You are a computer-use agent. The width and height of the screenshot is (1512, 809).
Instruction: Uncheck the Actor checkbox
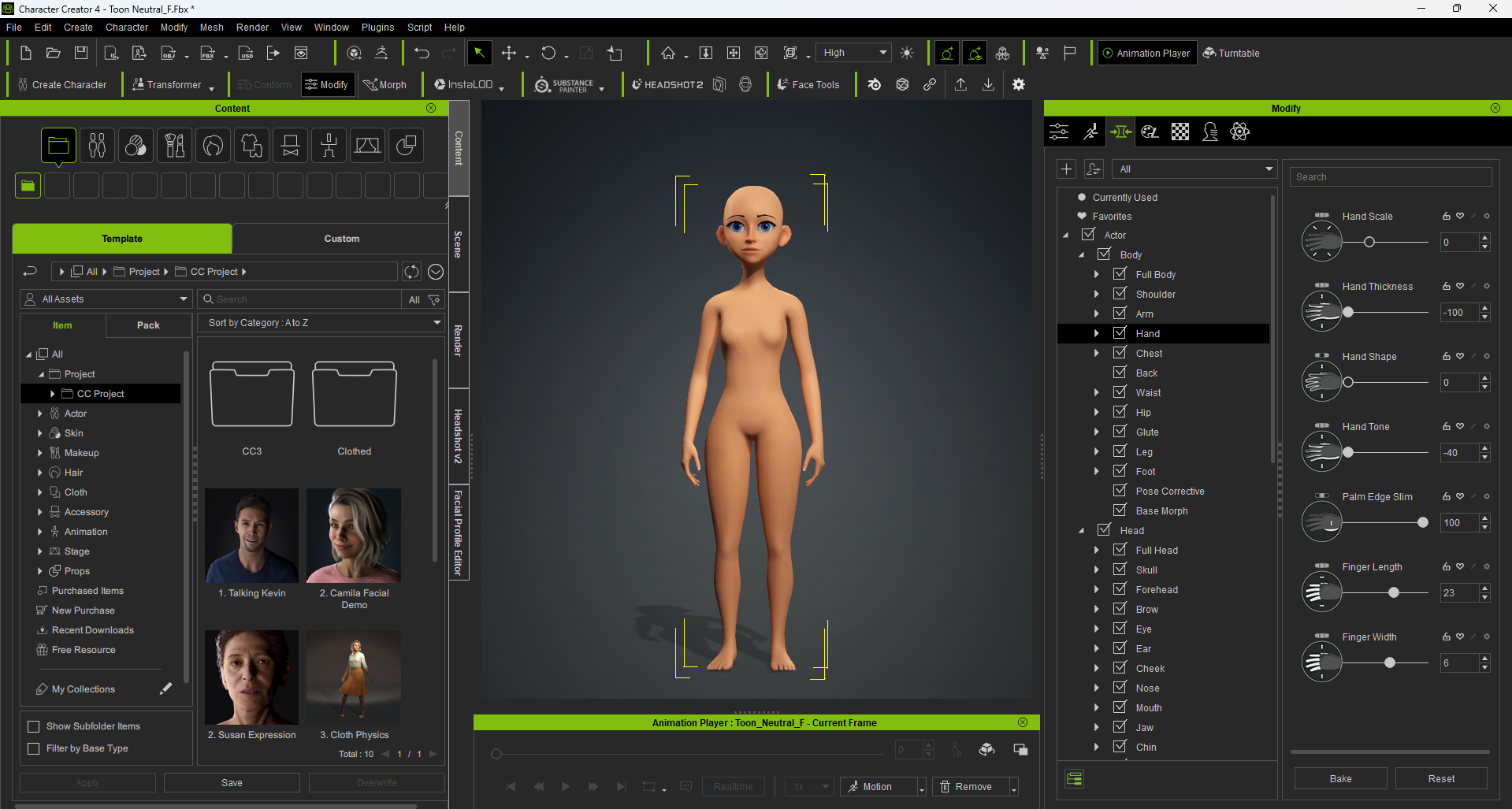pyautogui.click(x=1088, y=235)
